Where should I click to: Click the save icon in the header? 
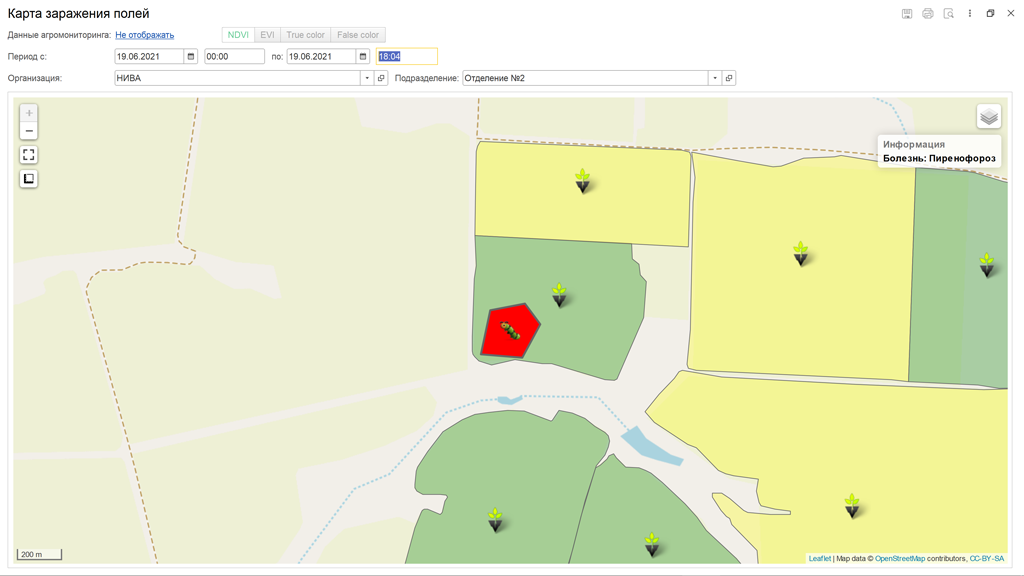pyautogui.click(x=907, y=14)
